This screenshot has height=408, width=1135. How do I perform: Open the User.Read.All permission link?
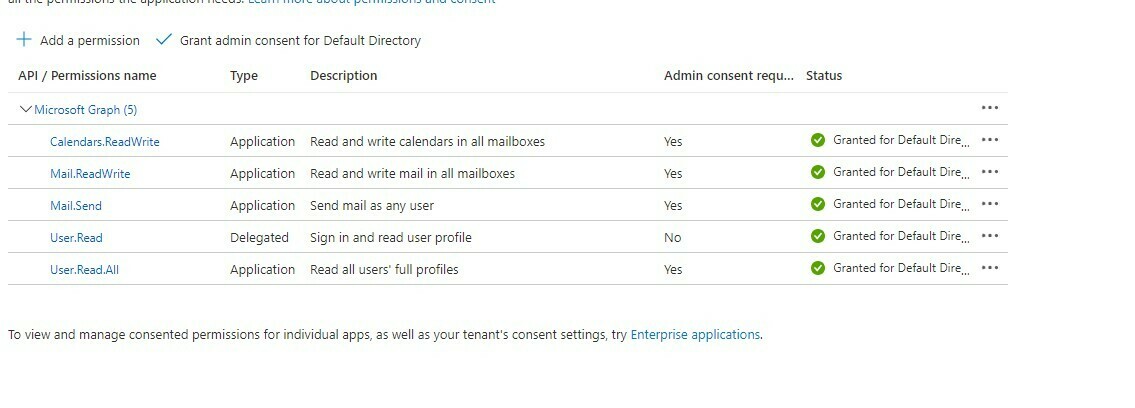85,269
